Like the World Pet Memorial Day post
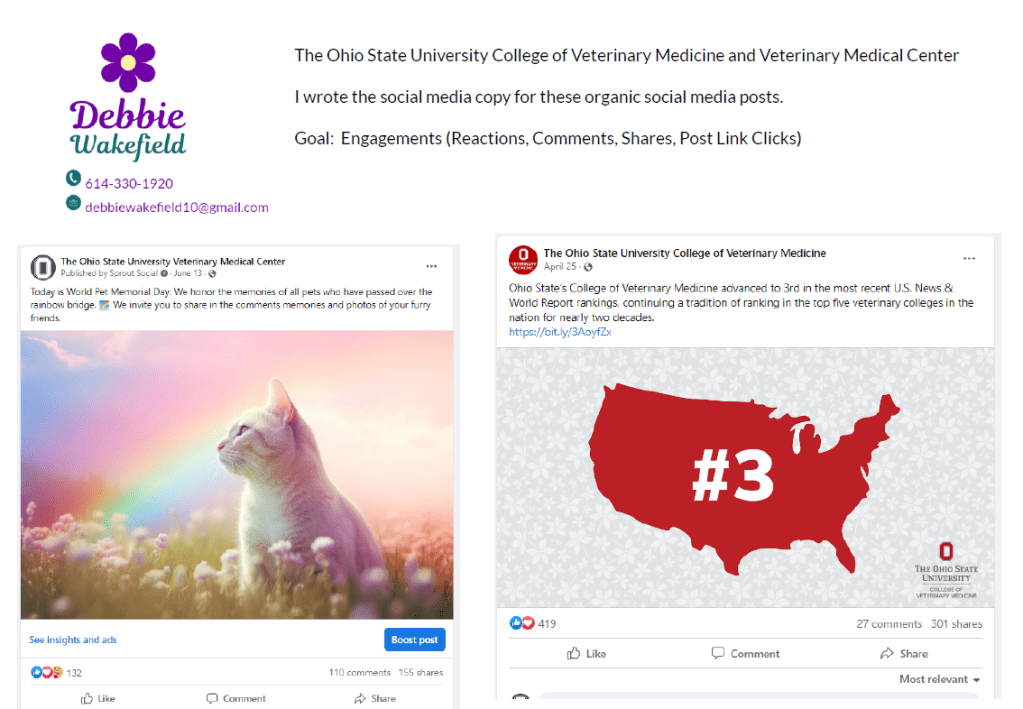The height and width of the screenshot is (709, 1023). pyautogui.click(x=98, y=698)
